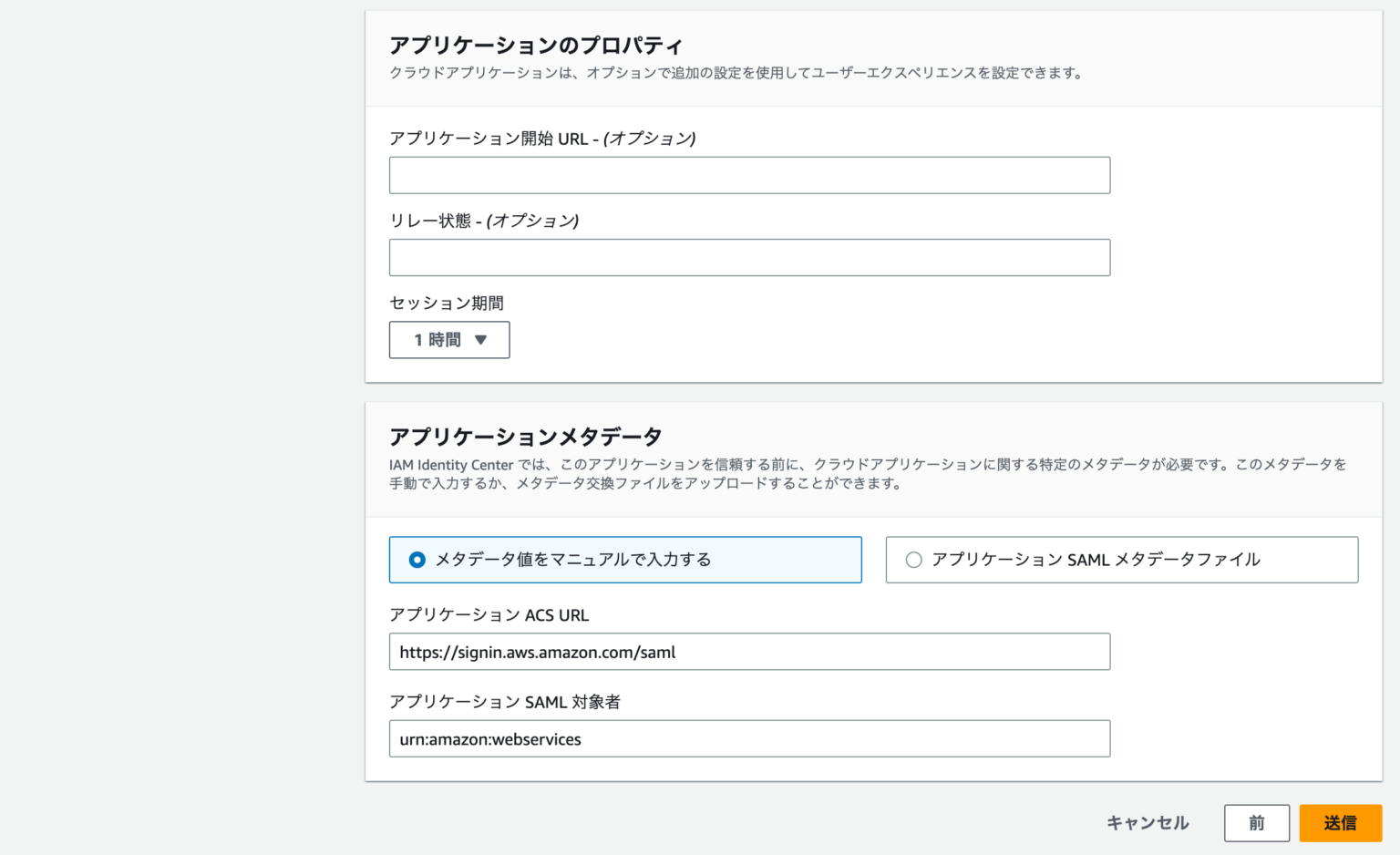Click the アプリケーション SAML 対象者 input

(x=747, y=738)
